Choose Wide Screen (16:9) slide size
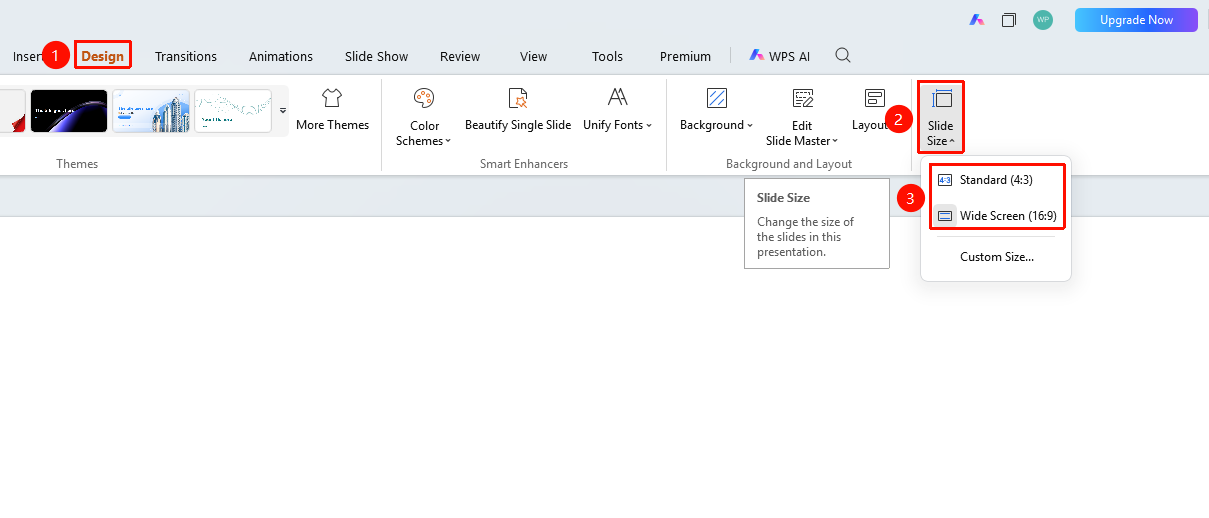Screen dimensions: 1209x518 pyautogui.click(x=996, y=215)
